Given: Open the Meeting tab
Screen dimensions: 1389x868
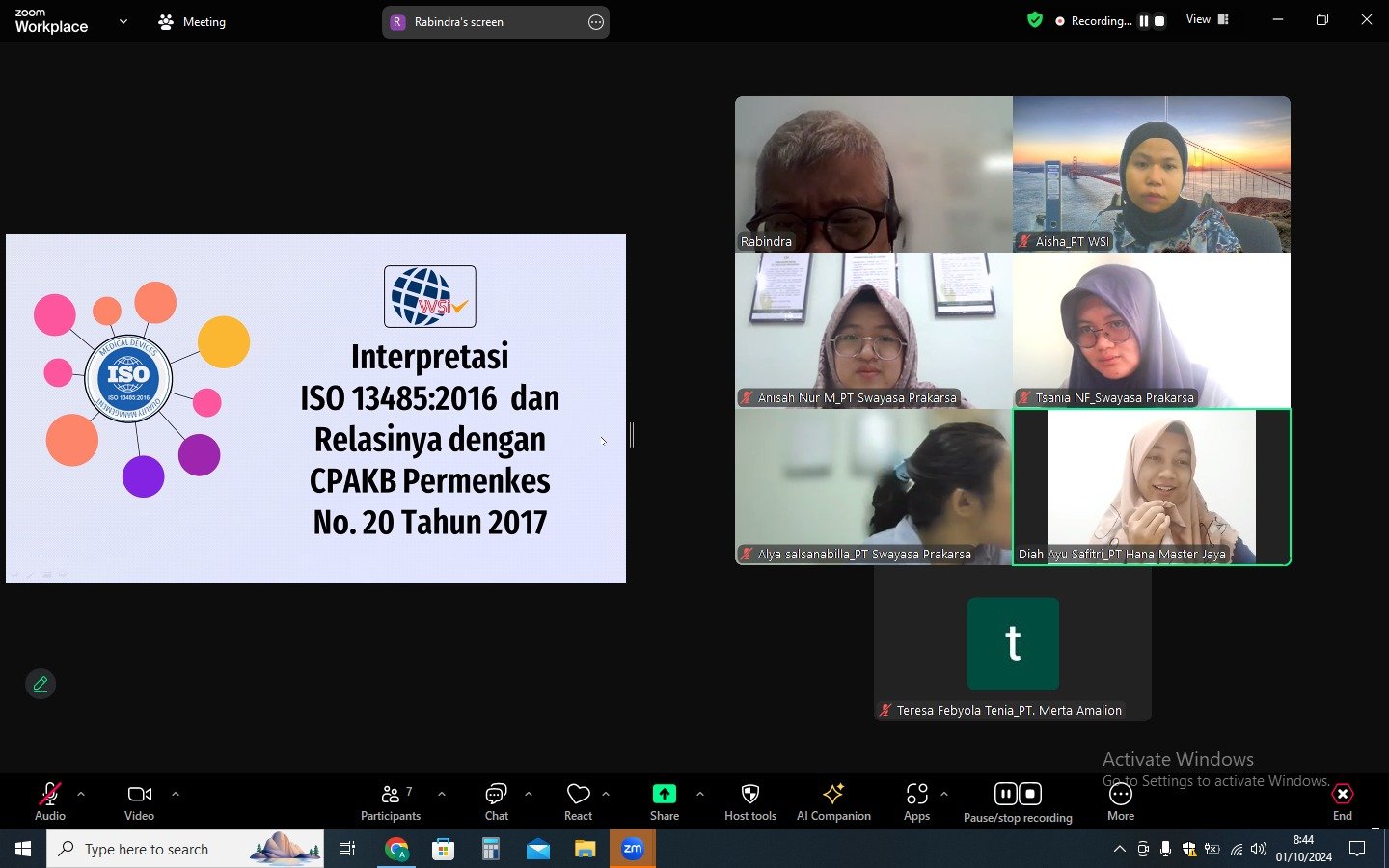Looking at the screenshot, I should pyautogui.click(x=192, y=21).
